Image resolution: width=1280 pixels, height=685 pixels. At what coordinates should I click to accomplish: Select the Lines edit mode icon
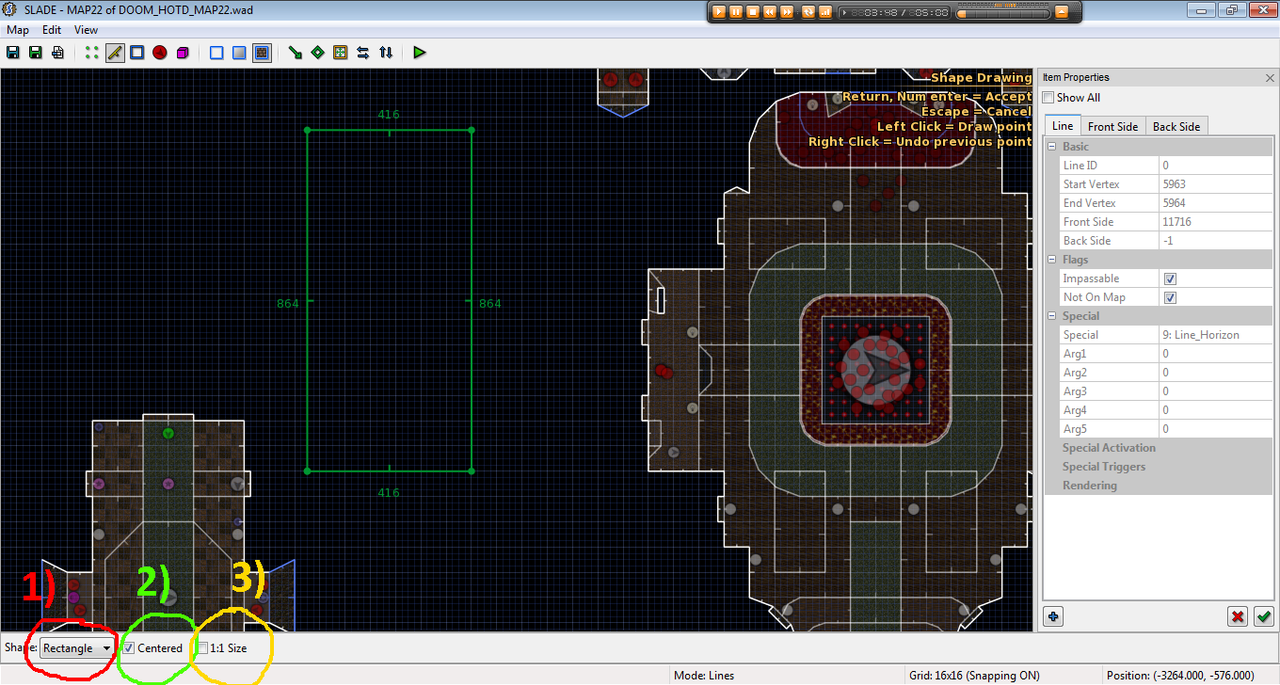pos(115,52)
